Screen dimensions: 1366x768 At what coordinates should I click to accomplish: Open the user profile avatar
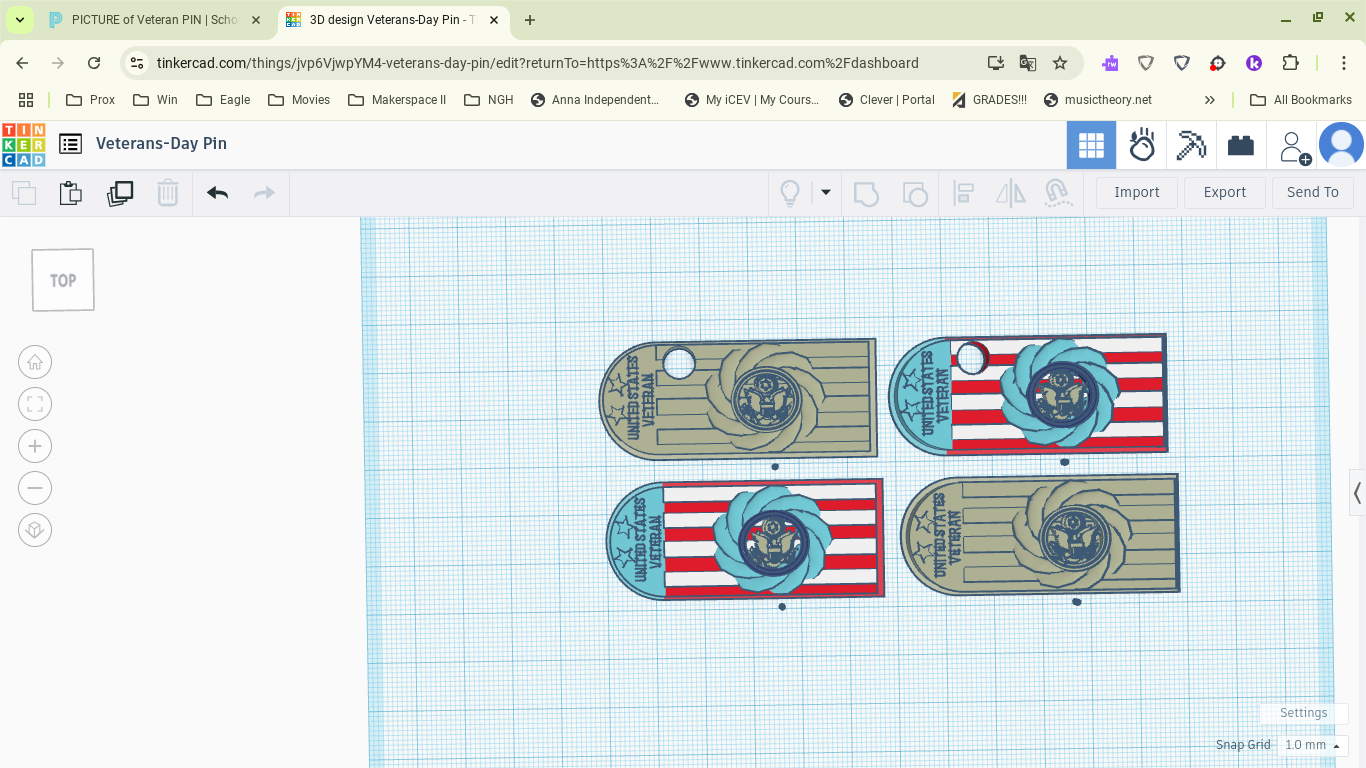[x=1341, y=146]
